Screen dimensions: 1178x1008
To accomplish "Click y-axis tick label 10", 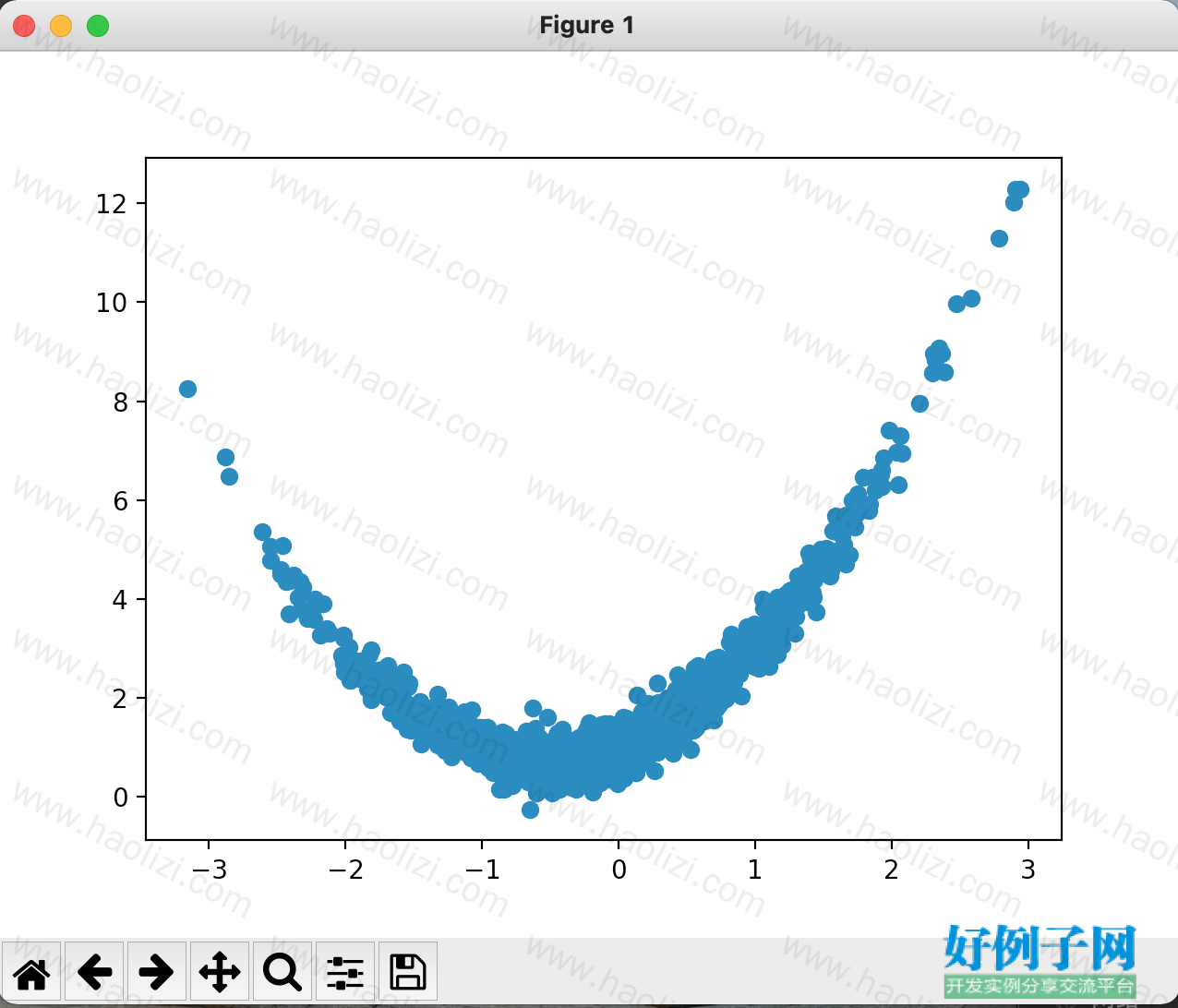I will 111,302.
